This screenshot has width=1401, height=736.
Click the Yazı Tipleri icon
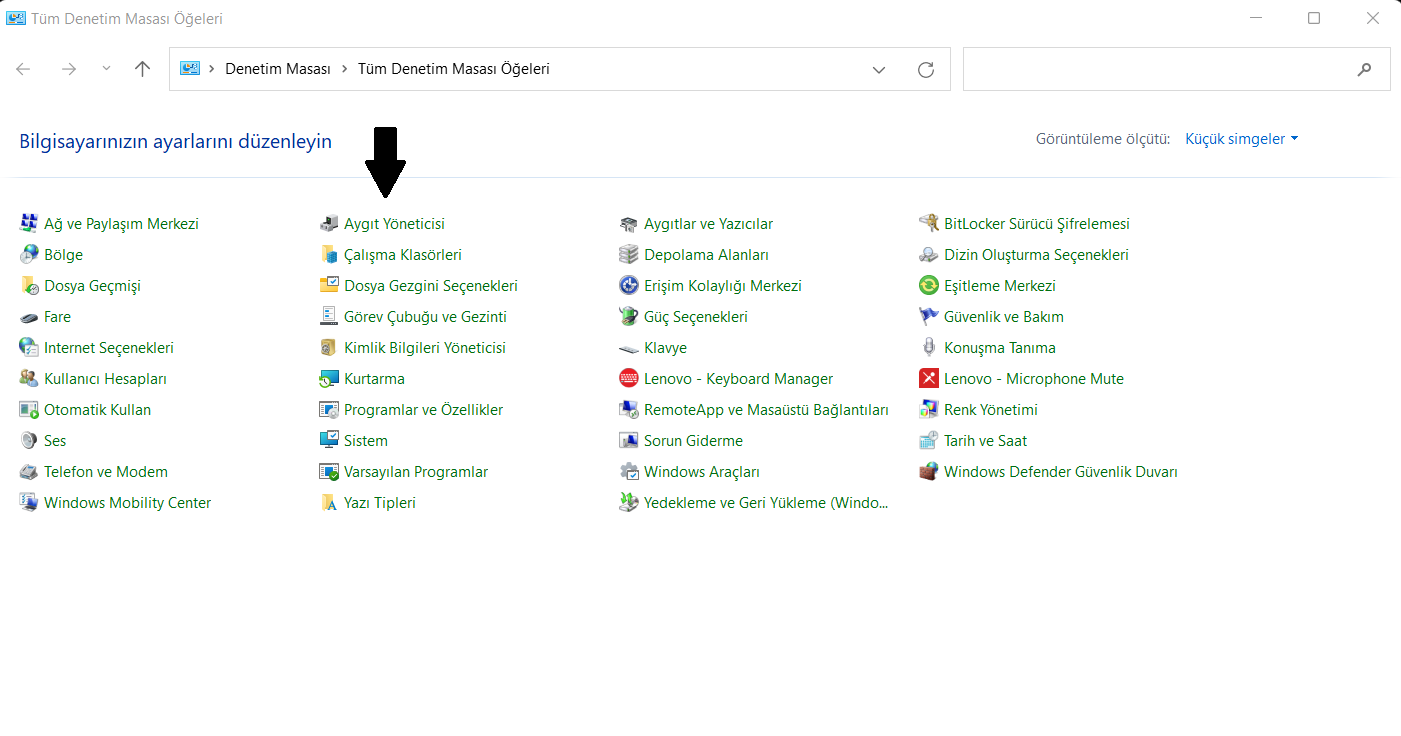[328, 503]
